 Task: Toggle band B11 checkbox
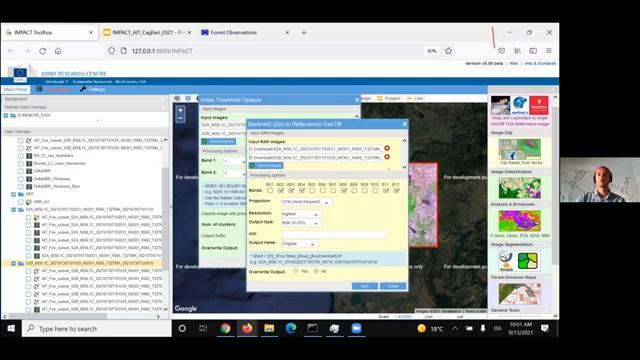point(386,190)
